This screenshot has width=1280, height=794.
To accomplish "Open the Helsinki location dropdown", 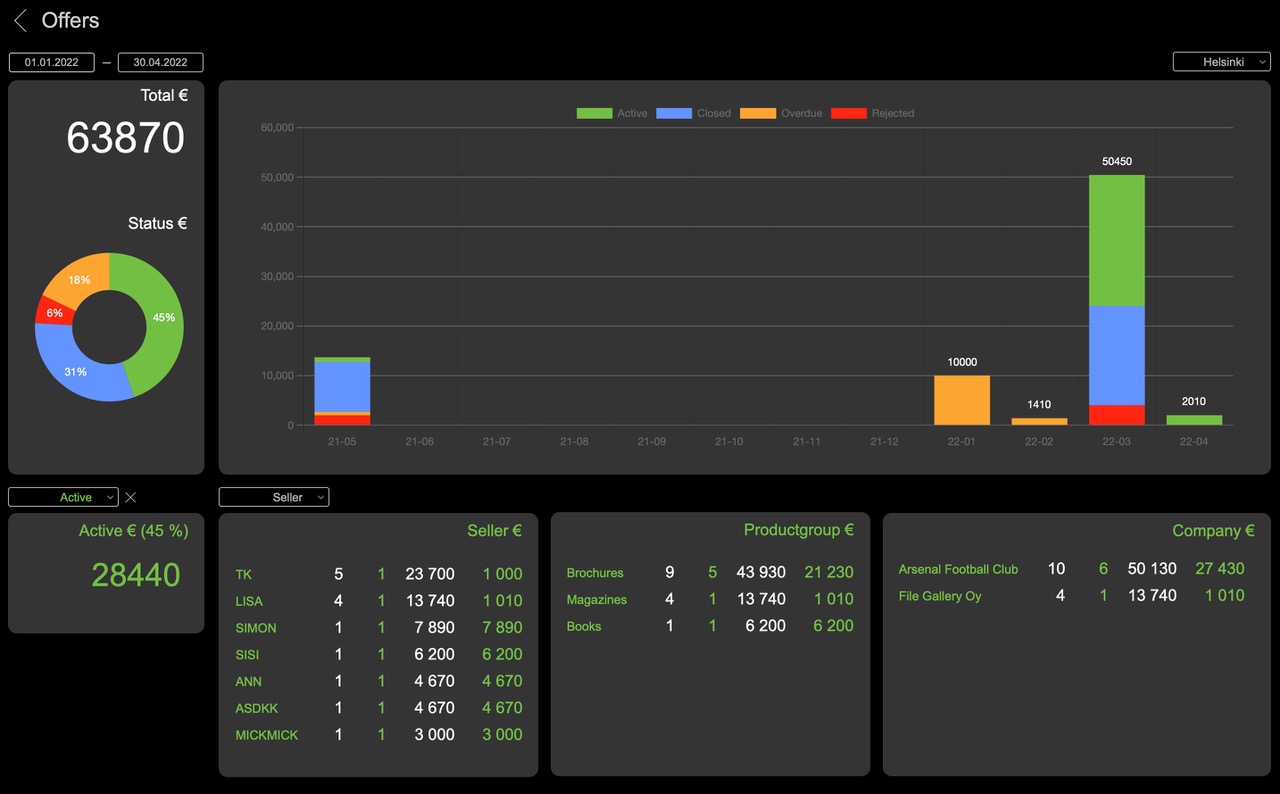I will (x=1221, y=62).
